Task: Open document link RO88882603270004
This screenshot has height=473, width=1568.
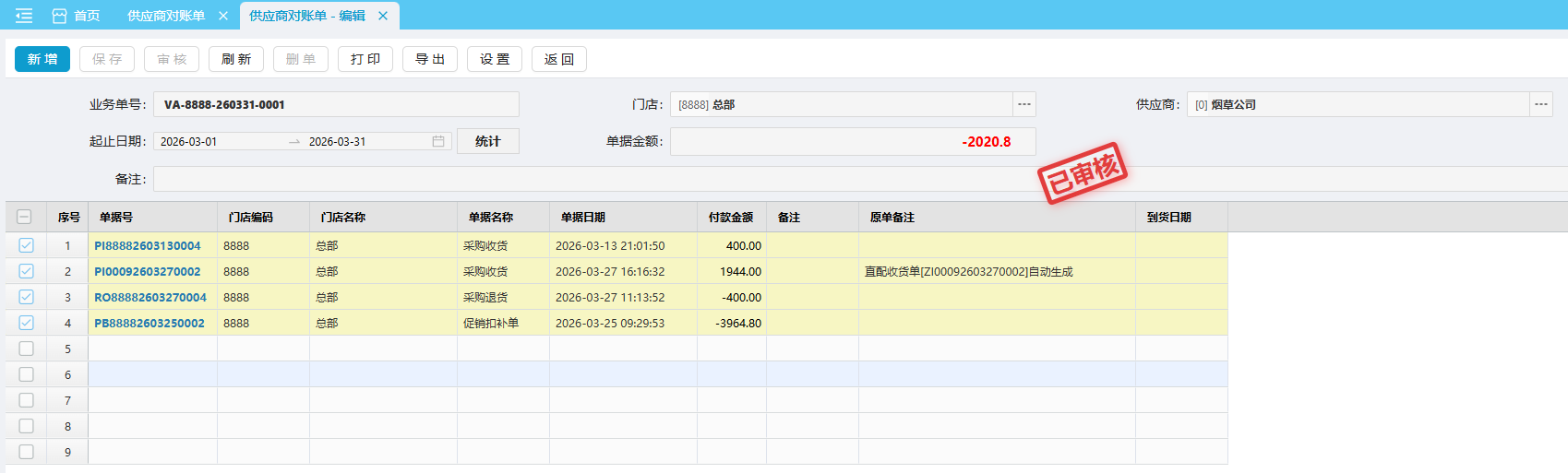Action: (150, 297)
